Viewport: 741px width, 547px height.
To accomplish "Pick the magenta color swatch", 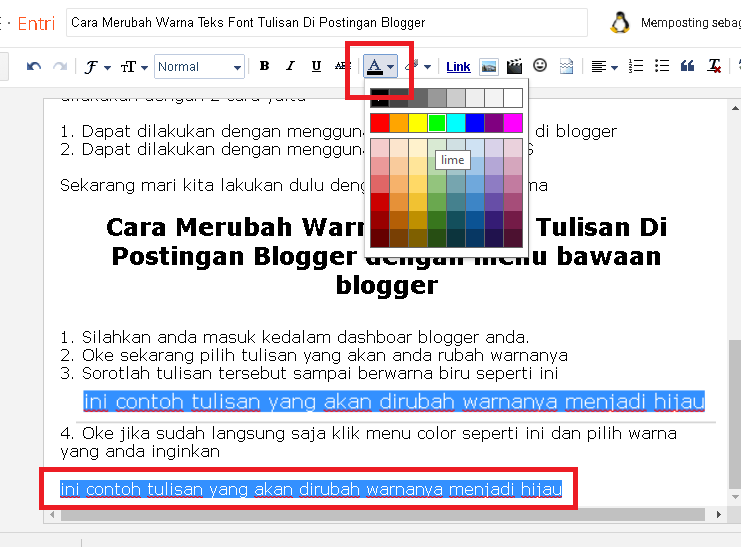I will (513, 123).
